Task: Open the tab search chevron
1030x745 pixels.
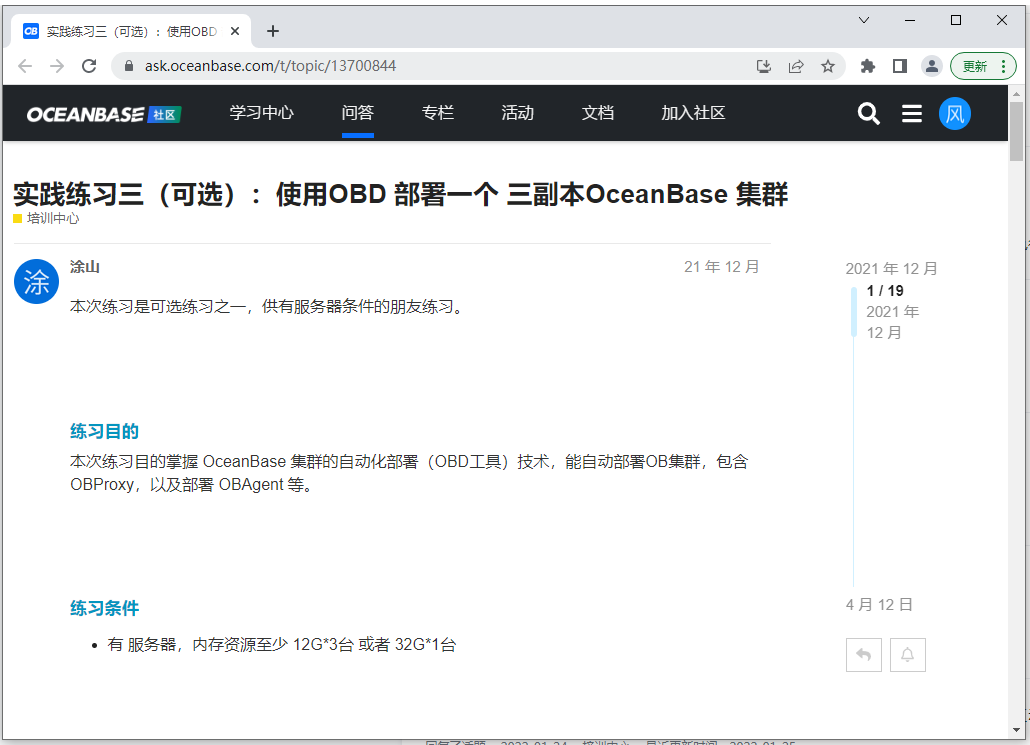Action: (x=864, y=20)
